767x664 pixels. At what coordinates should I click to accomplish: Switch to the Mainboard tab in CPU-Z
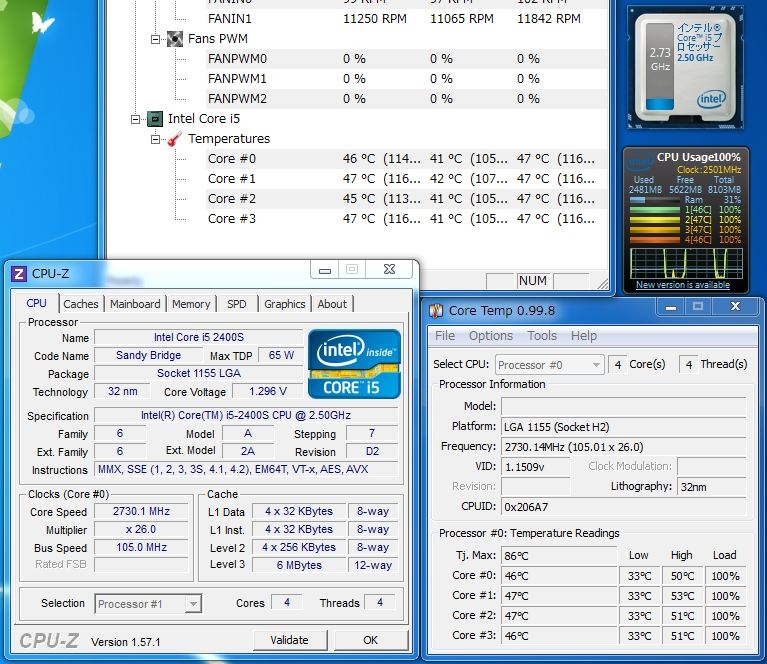click(x=135, y=304)
